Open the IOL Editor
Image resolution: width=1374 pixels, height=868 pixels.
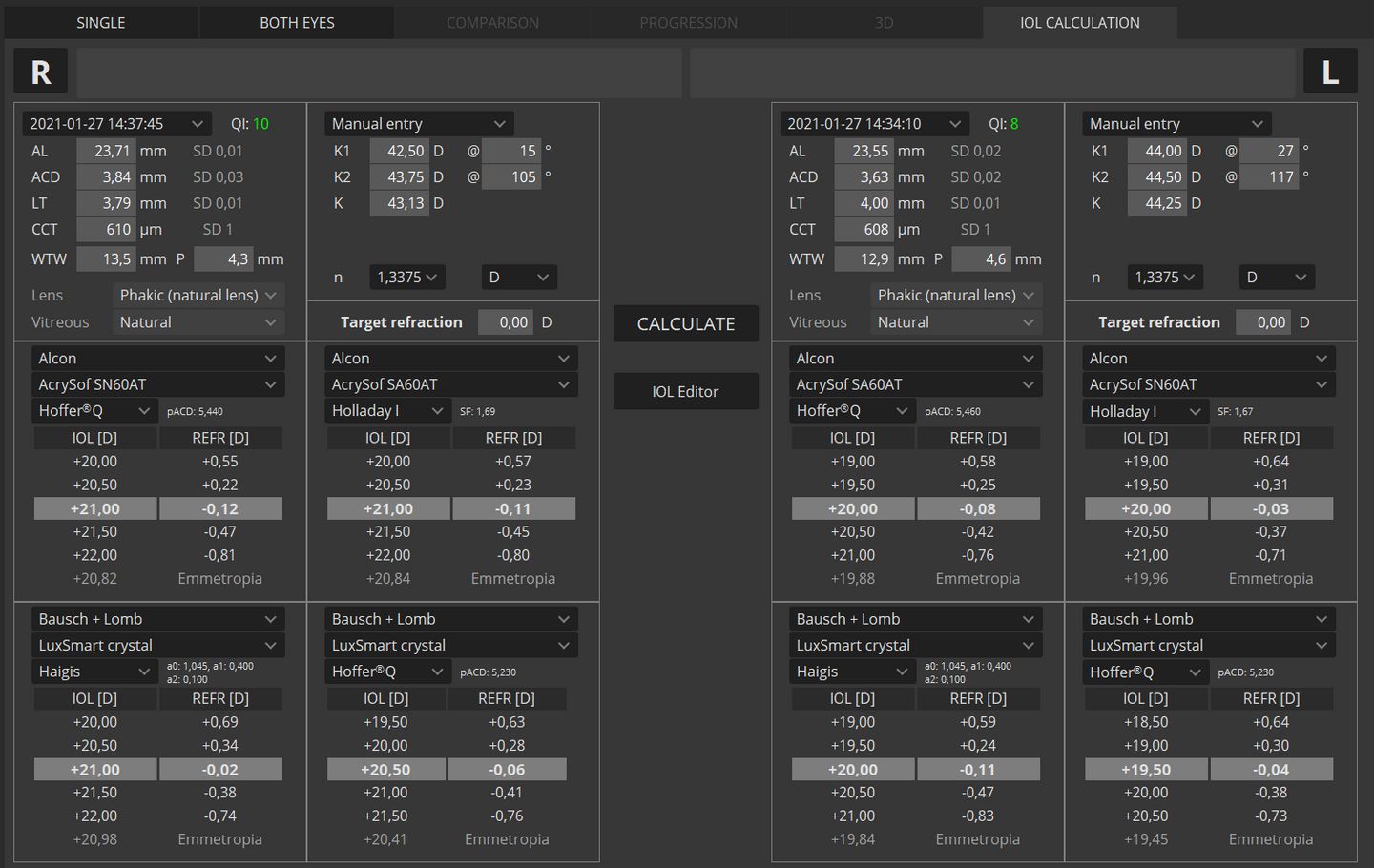pos(685,392)
